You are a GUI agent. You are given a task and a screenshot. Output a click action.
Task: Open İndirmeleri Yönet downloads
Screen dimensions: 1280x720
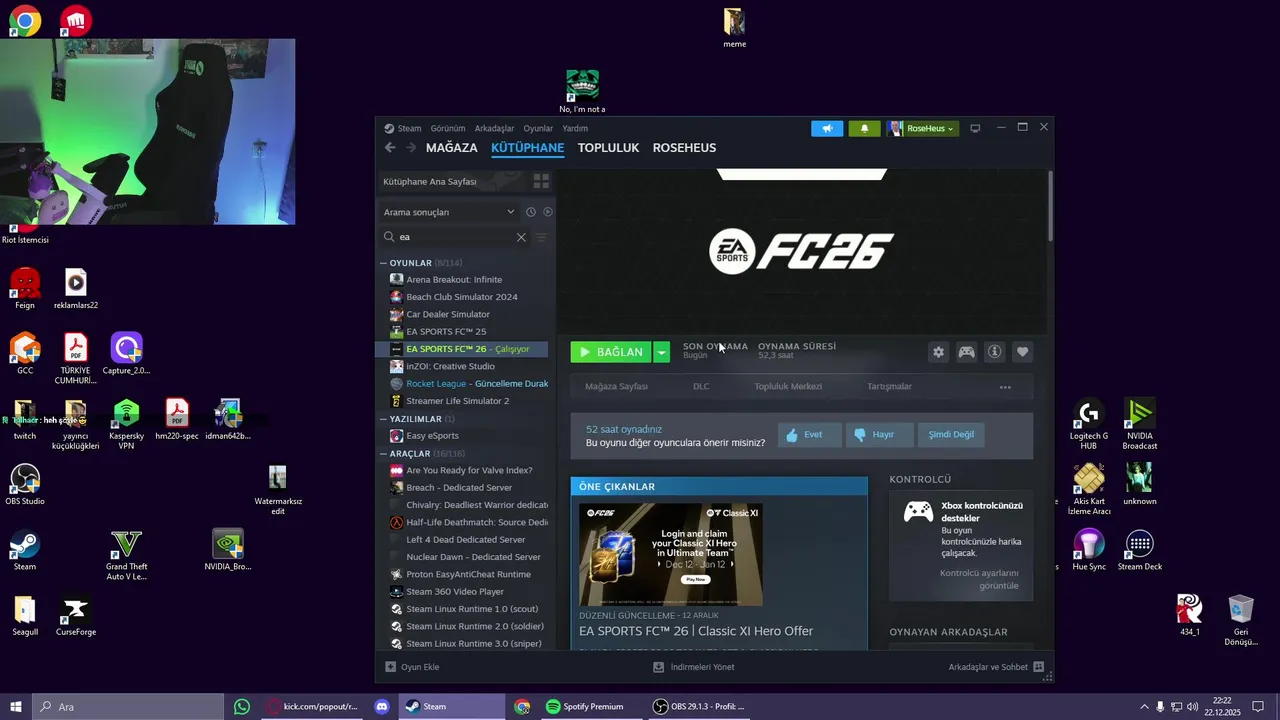click(693, 667)
